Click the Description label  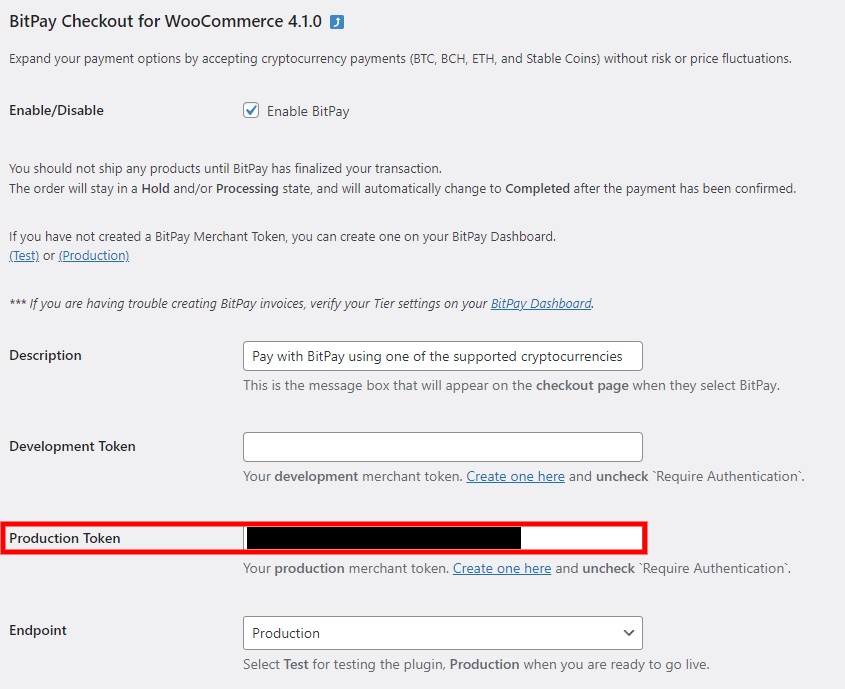(45, 356)
